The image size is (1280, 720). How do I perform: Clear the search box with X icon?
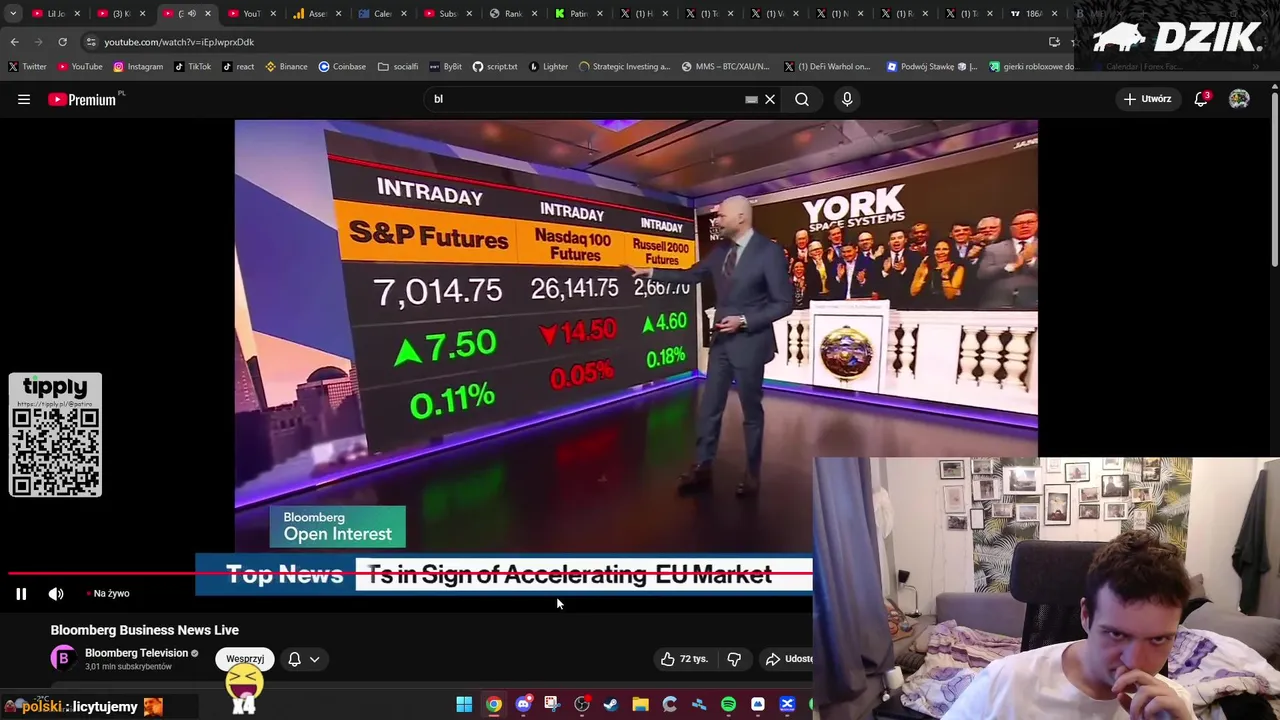tap(770, 99)
